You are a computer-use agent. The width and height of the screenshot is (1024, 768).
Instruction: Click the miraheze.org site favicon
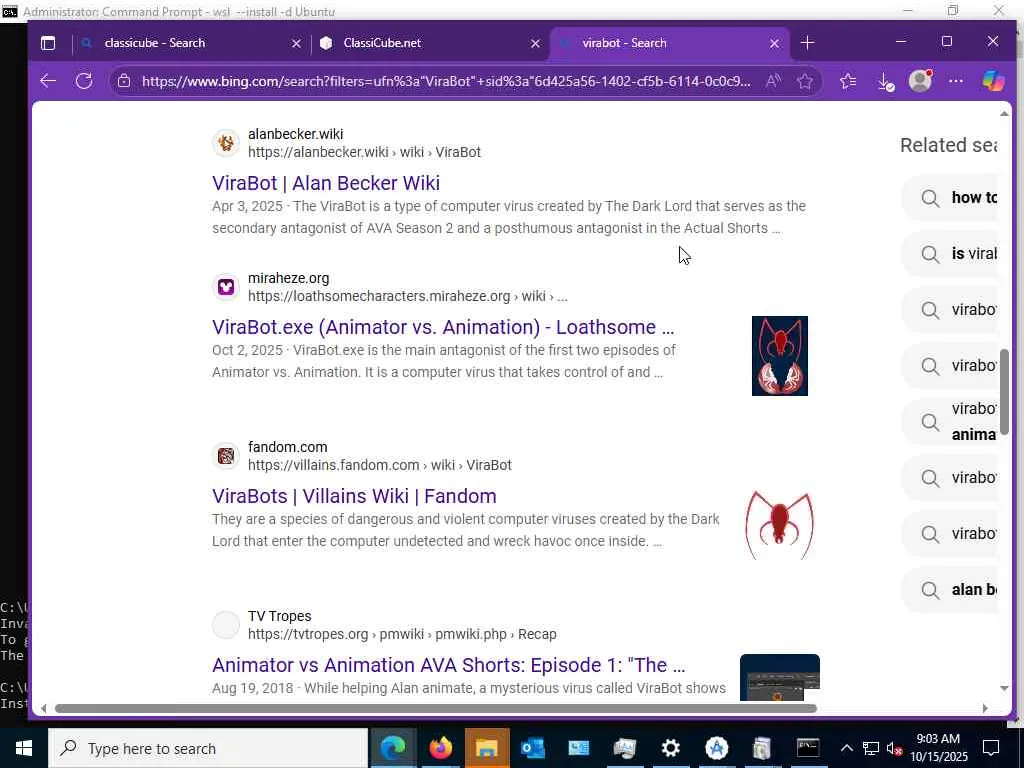point(226,287)
